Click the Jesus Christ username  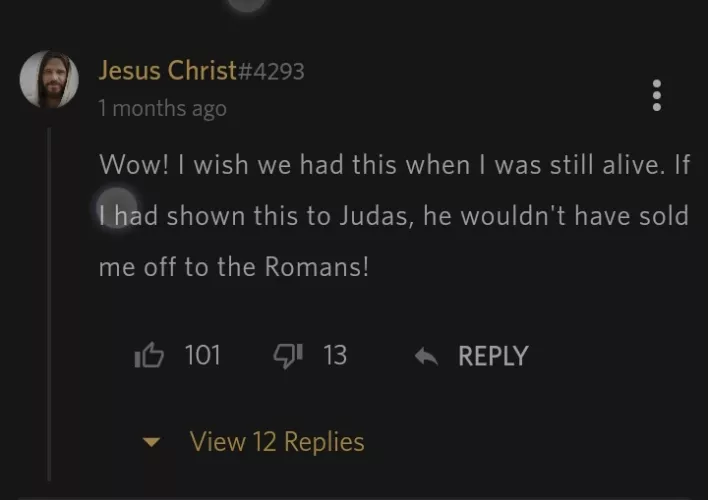[166, 70]
